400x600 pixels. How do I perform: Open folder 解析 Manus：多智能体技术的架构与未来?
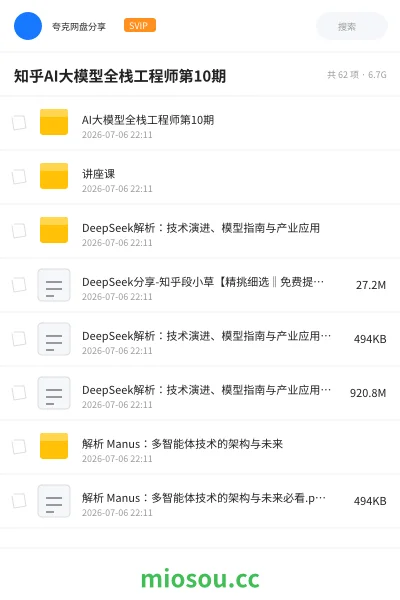pos(182,443)
